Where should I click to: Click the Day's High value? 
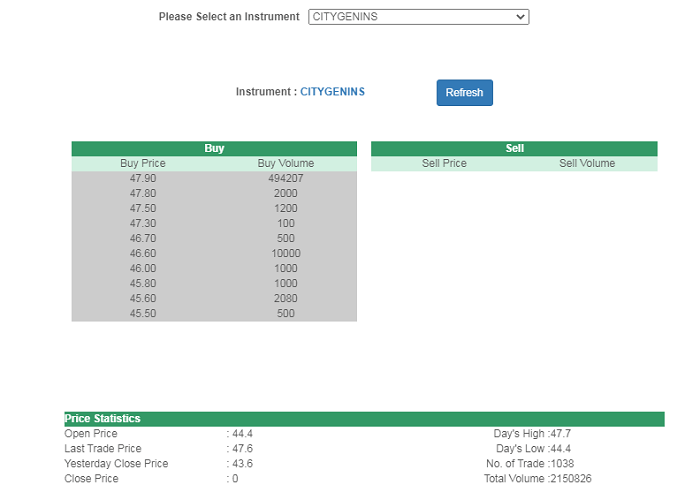pos(560,434)
